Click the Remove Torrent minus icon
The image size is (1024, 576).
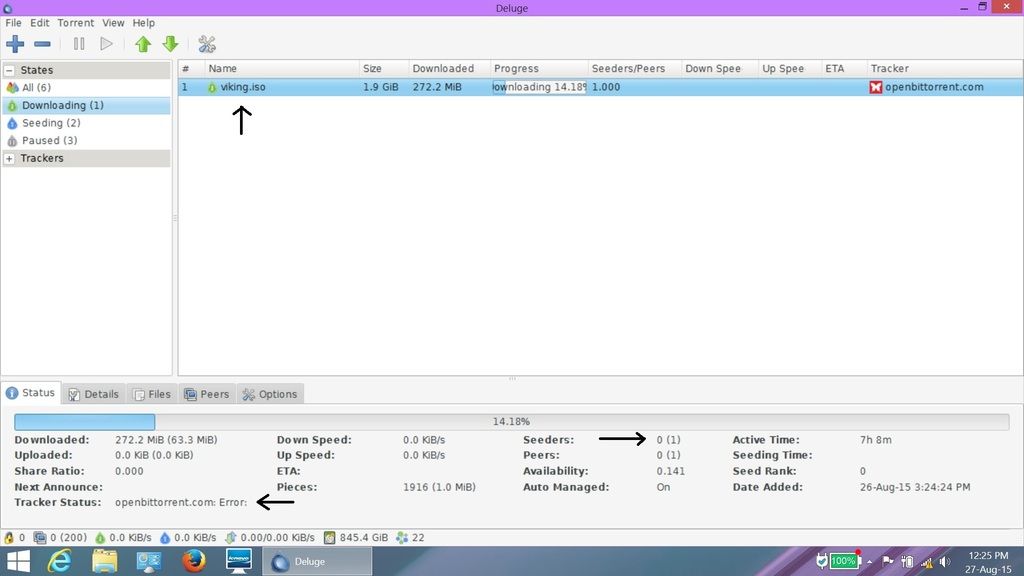tap(43, 44)
